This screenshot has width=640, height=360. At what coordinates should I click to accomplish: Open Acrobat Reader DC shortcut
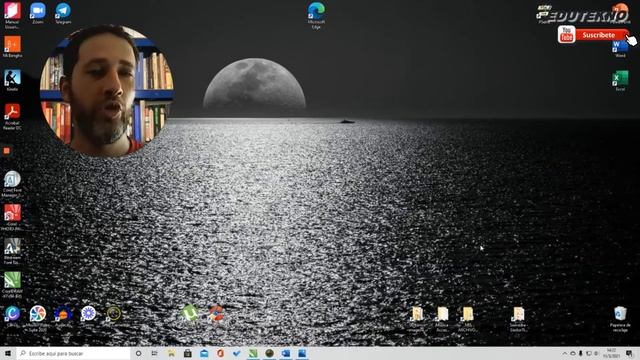point(12,117)
